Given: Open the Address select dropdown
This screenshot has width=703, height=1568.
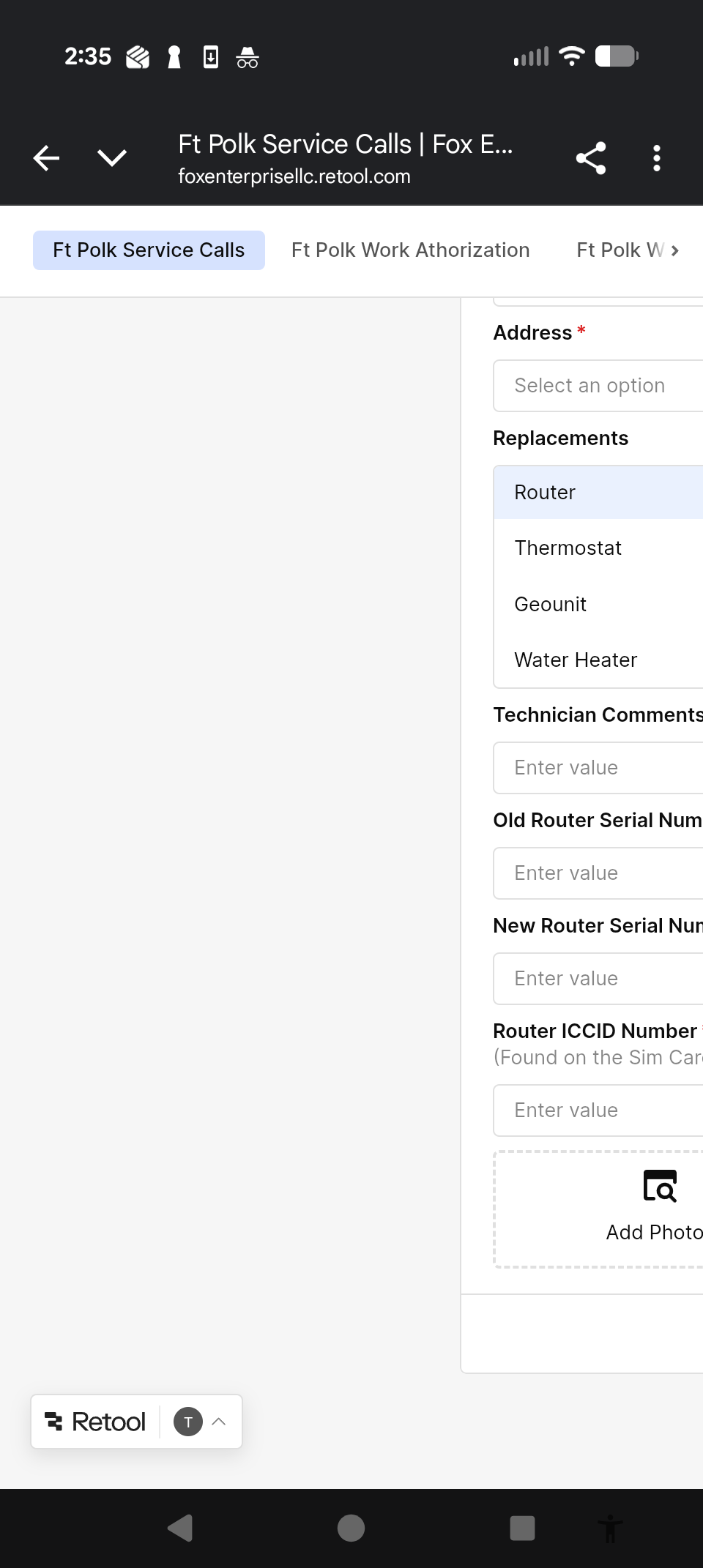Looking at the screenshot, I should 598,386.
